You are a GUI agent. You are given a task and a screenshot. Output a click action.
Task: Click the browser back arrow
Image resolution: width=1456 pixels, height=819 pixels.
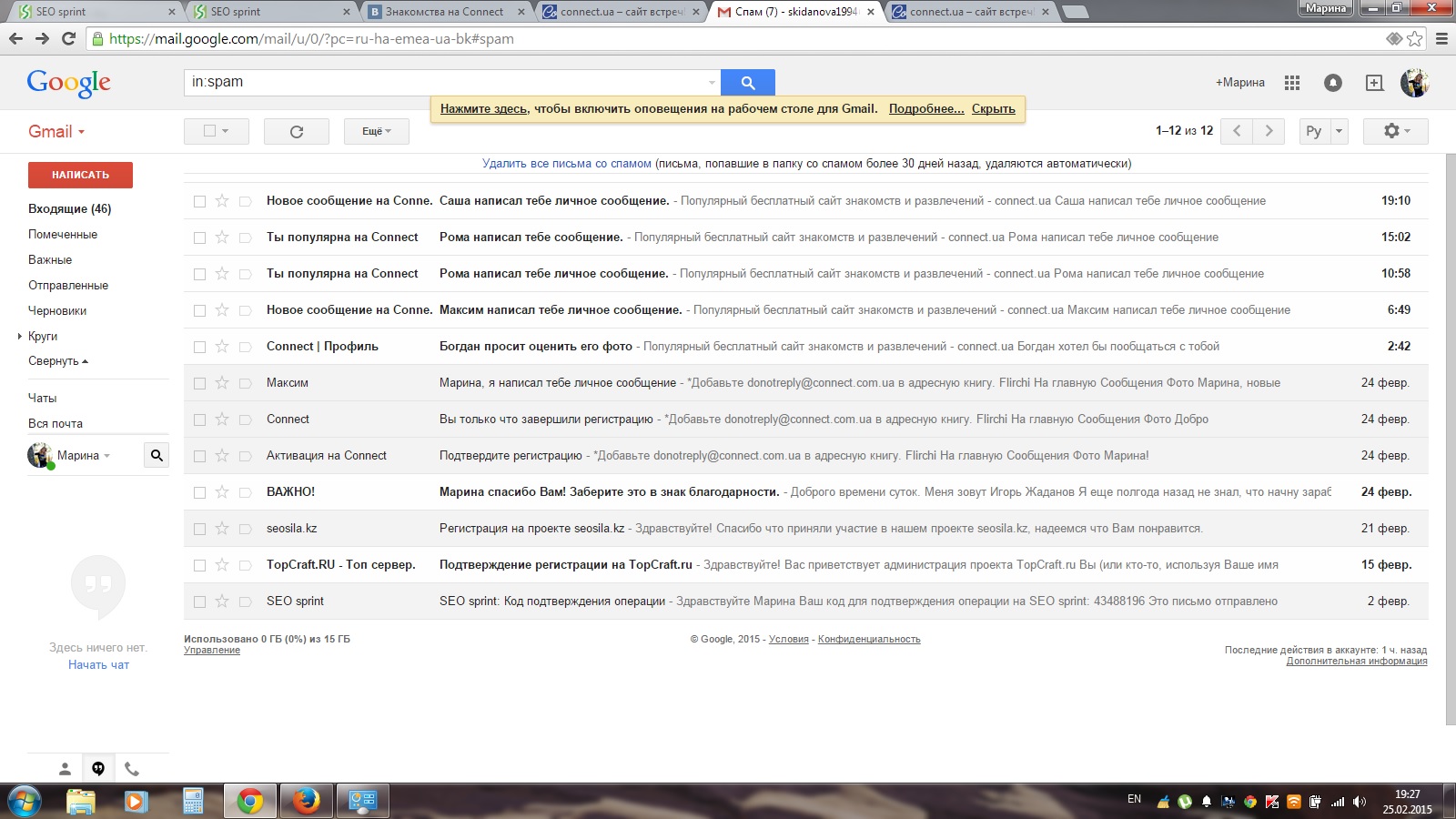[x=15, y=39]
